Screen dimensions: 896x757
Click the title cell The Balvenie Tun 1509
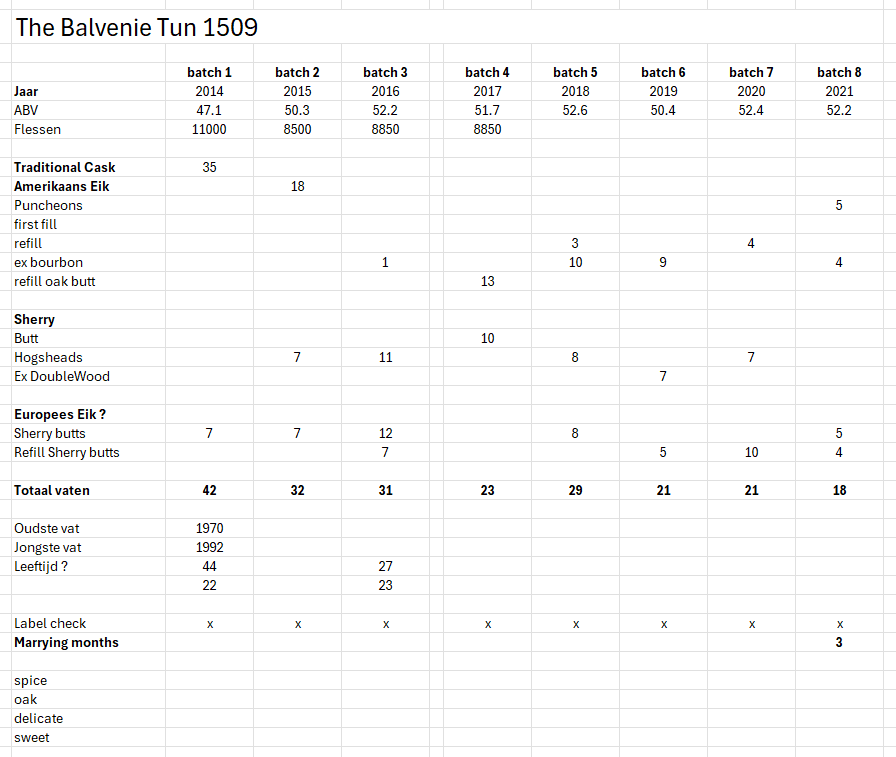(137, 28)
